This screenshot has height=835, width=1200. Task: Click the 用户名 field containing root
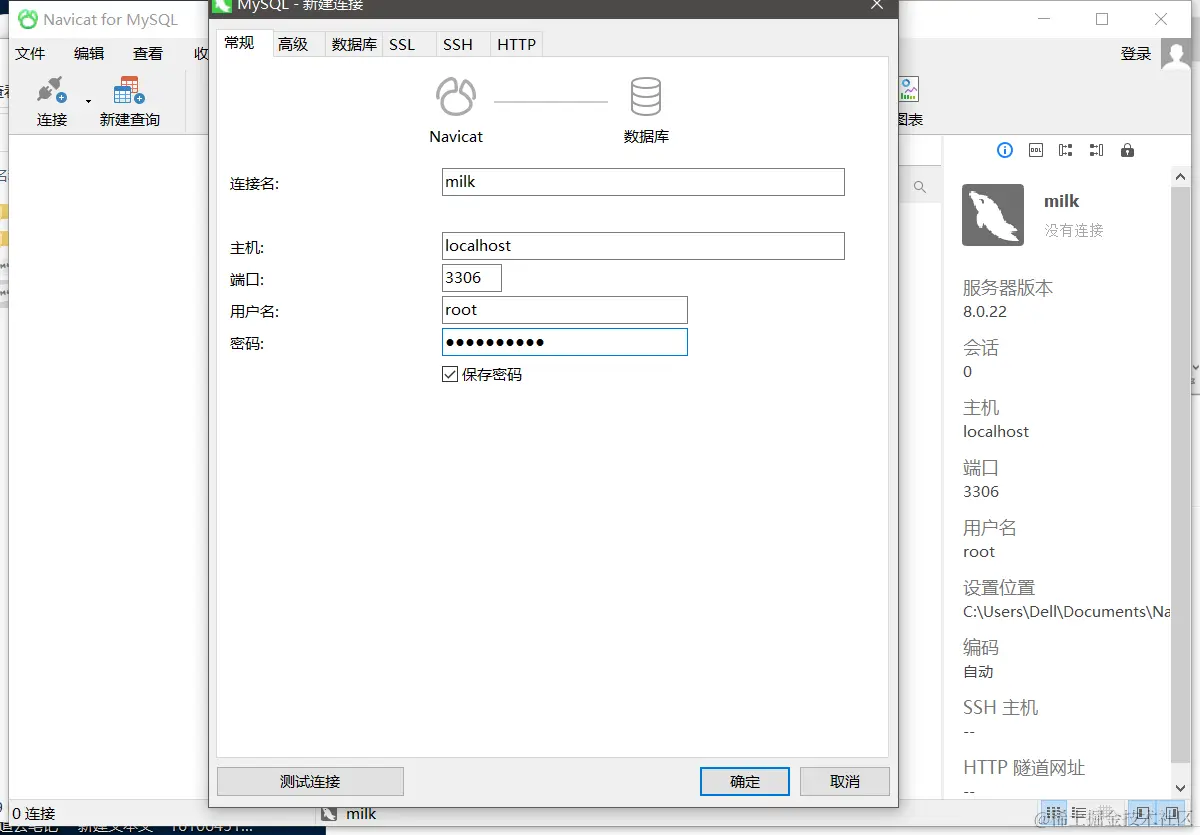565,310
